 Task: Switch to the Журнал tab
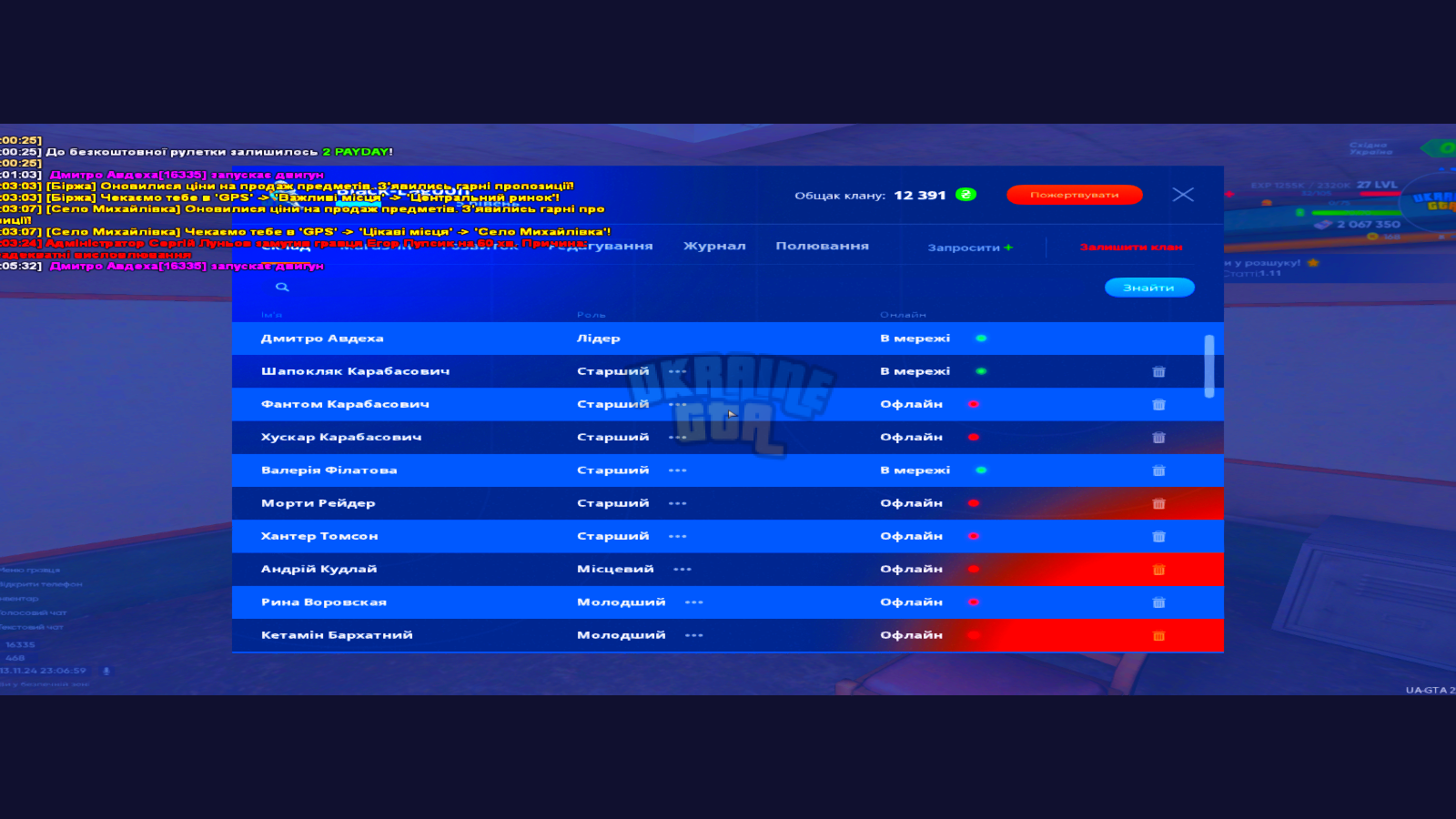[x=714, y=246]
